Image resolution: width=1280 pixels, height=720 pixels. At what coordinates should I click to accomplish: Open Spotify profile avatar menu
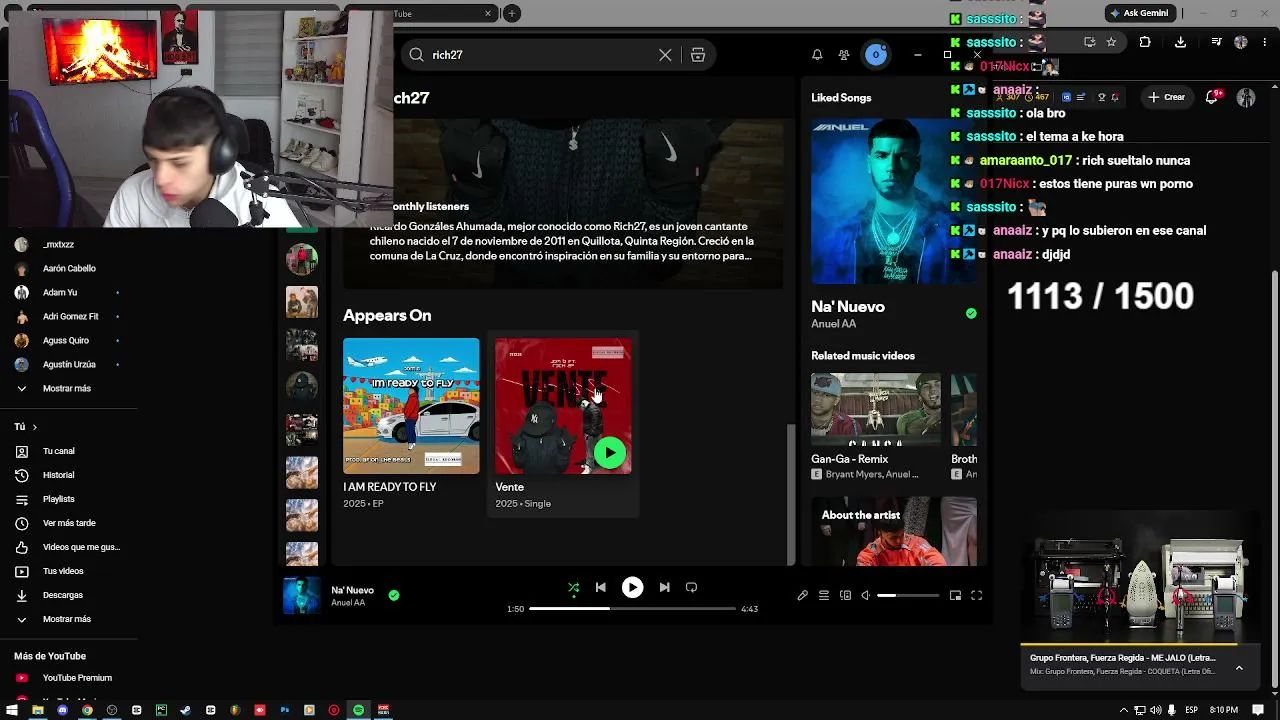pos(876,55)
